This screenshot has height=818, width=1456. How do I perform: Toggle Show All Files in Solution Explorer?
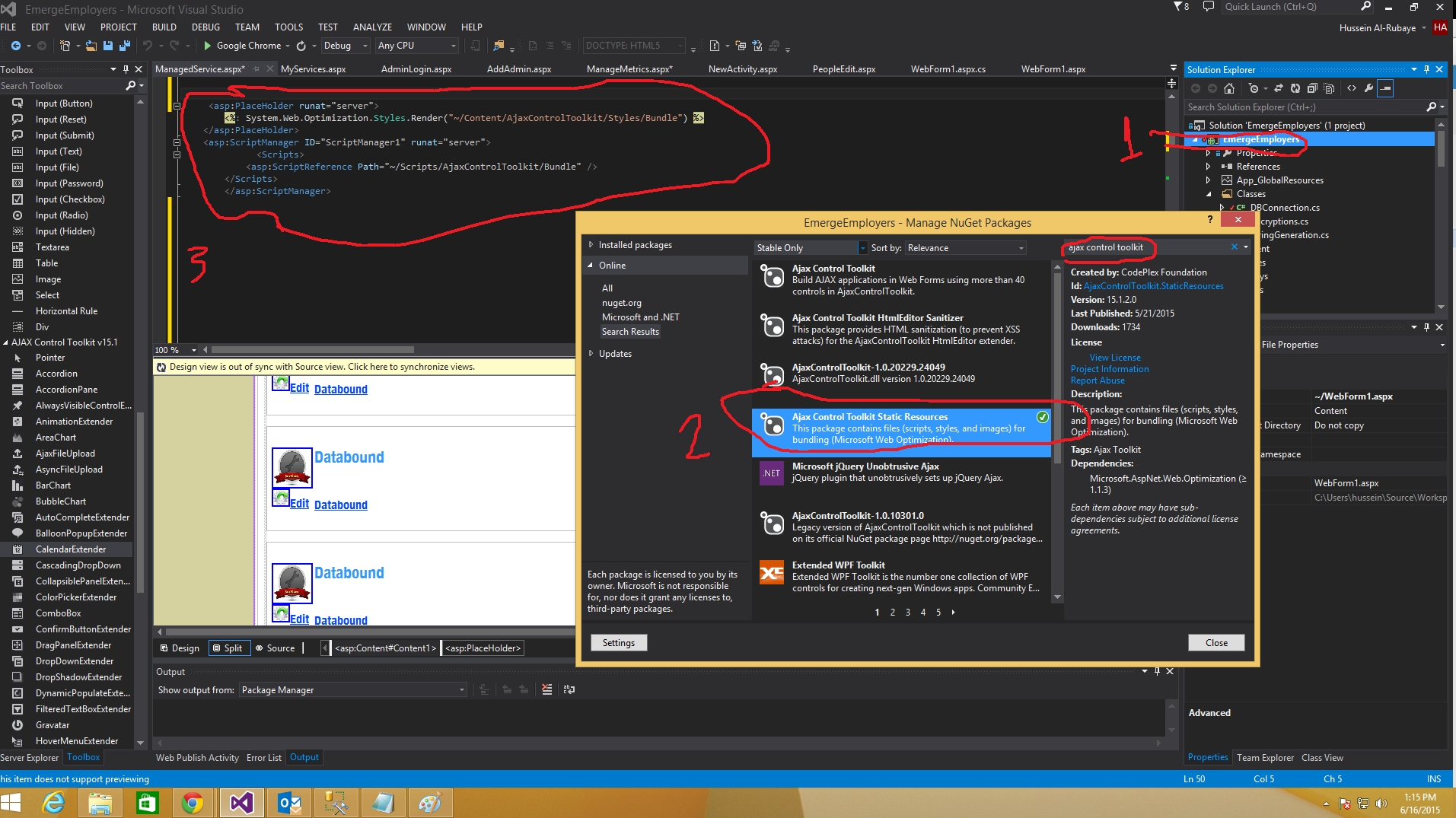[x=1329, y=88]
